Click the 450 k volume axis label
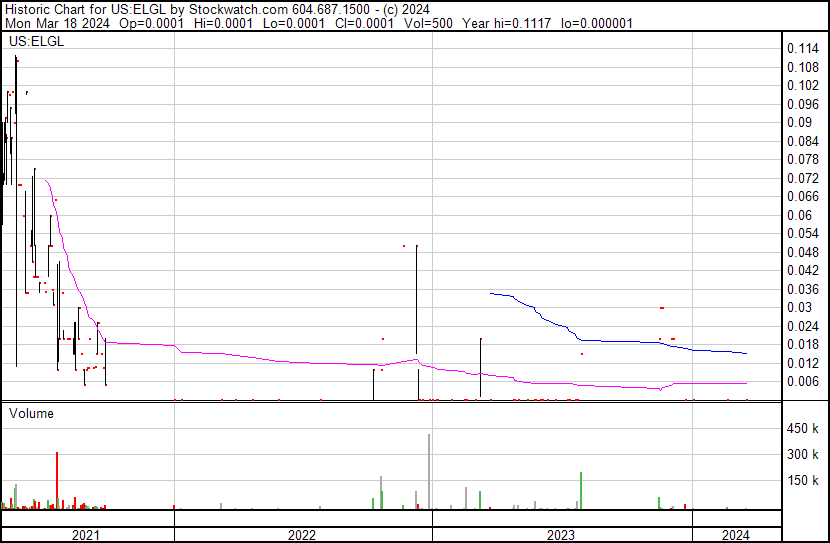 [x=803, y=429]
